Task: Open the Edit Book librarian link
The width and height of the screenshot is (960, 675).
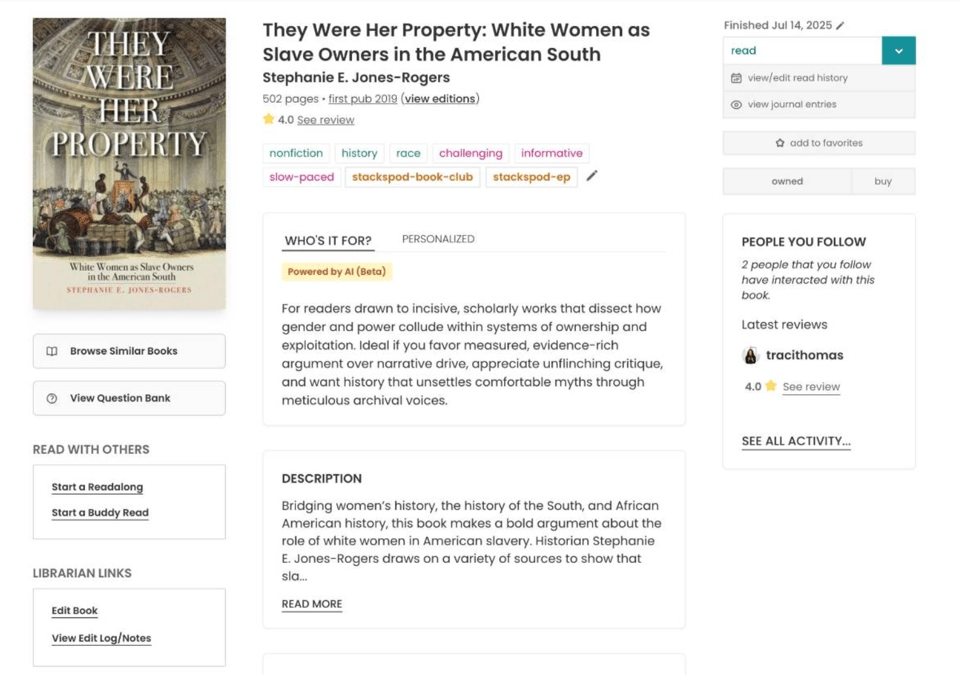Action: 74,610
